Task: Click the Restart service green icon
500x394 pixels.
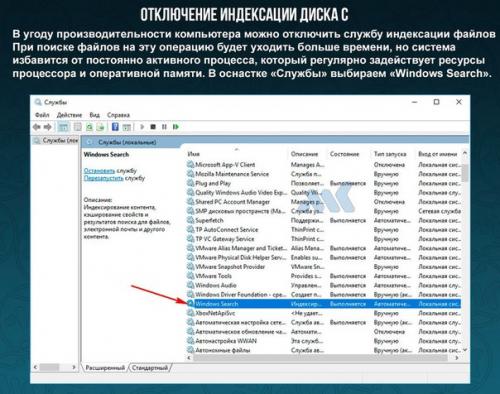Action: pos(176,127)
